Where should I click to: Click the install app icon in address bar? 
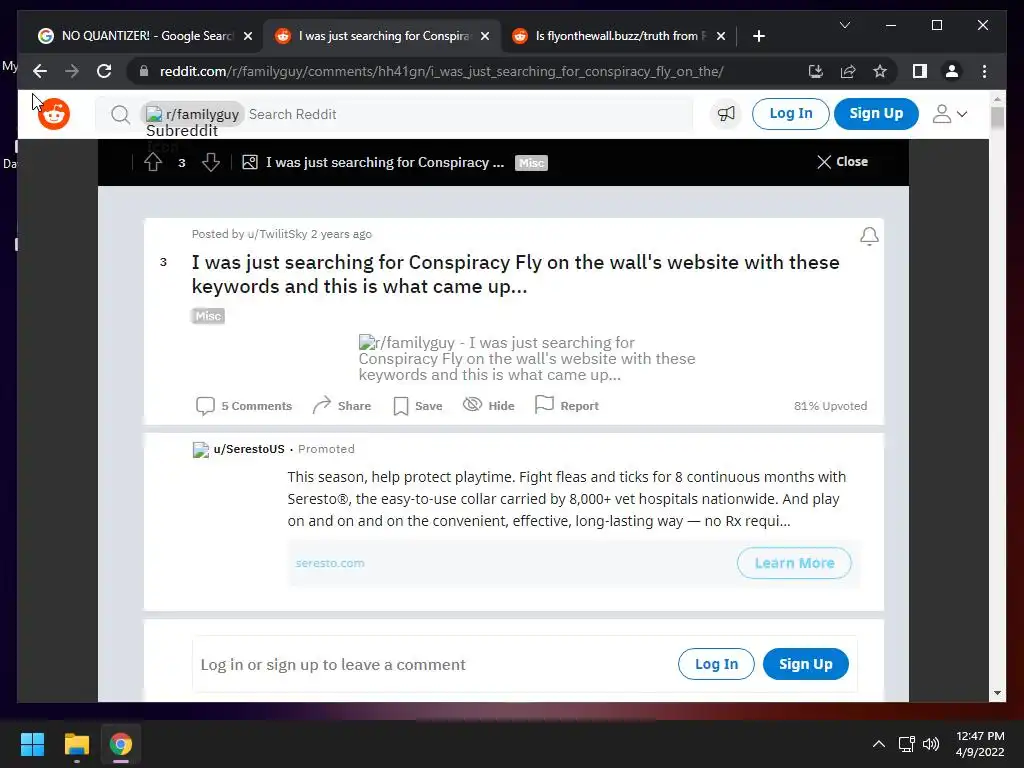(x=816, y=71)
